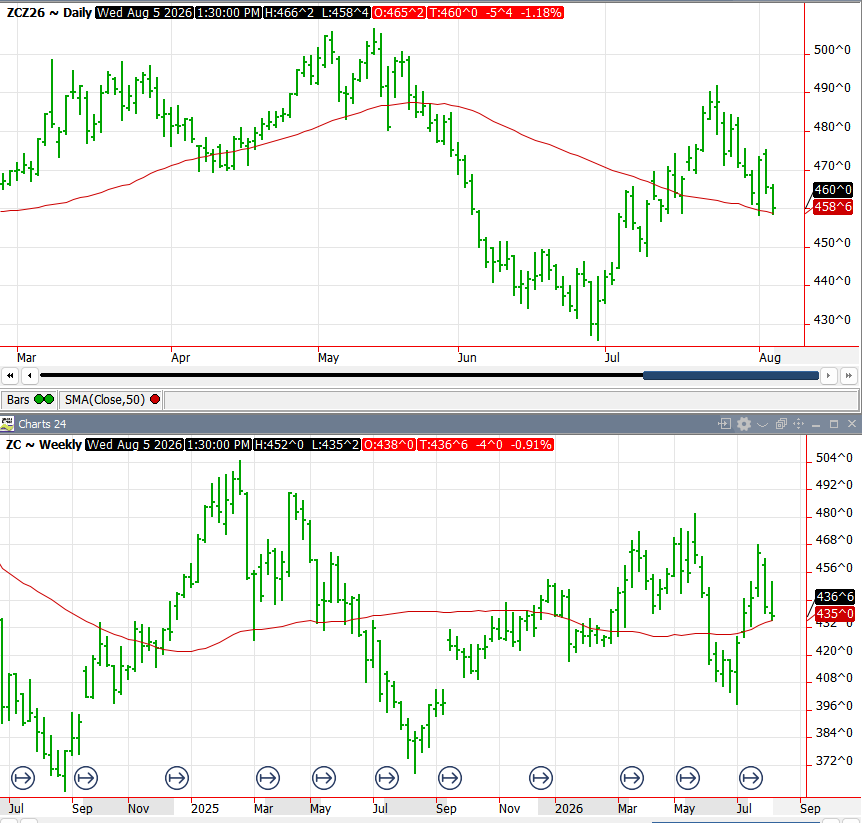The width and height of the screenshot is (862, 823).
Task: Click the rollover marker just before 2025
Action: click(177, 778)
